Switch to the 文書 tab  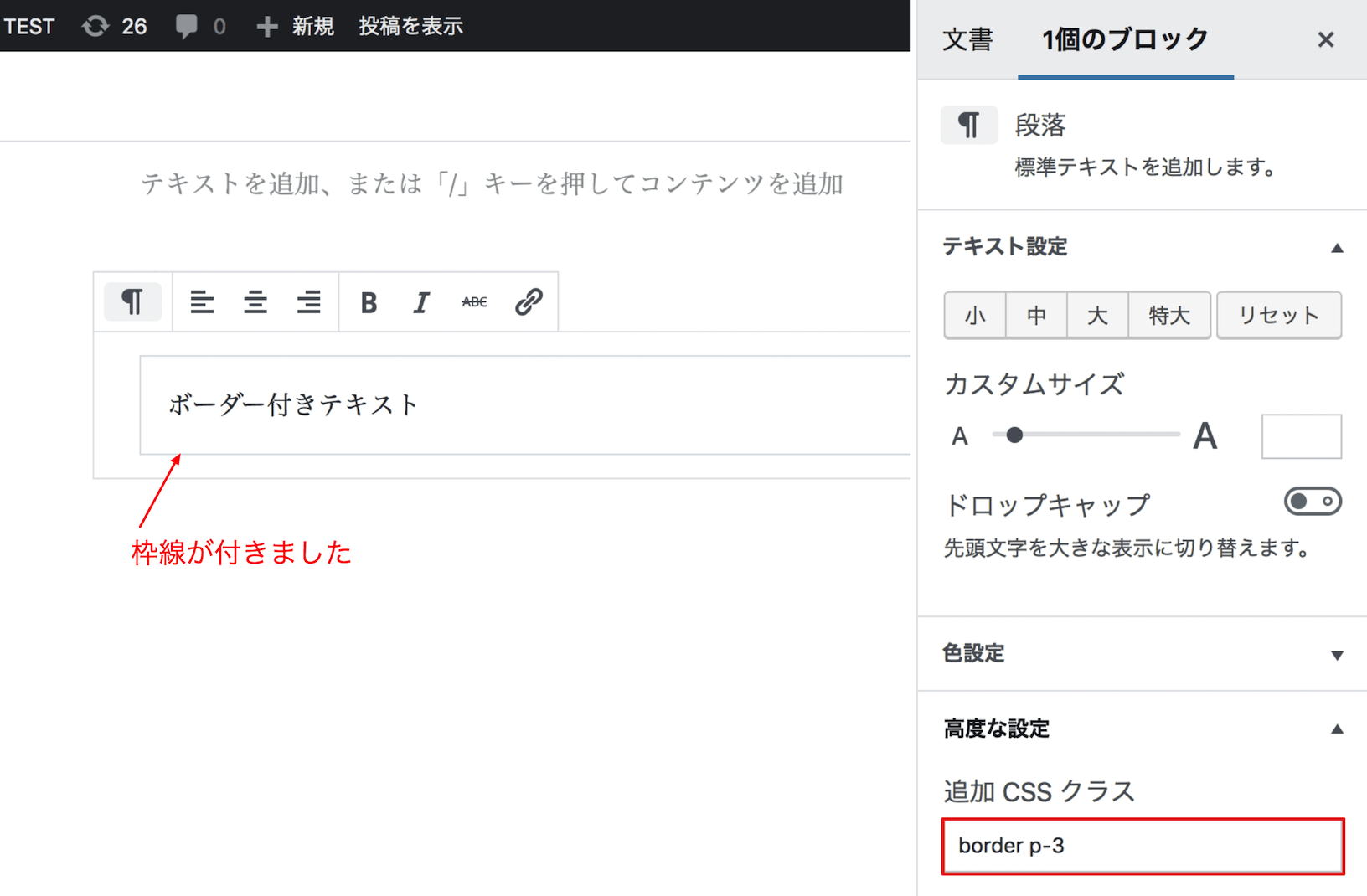pyautogui.click(x=967, y=39)
